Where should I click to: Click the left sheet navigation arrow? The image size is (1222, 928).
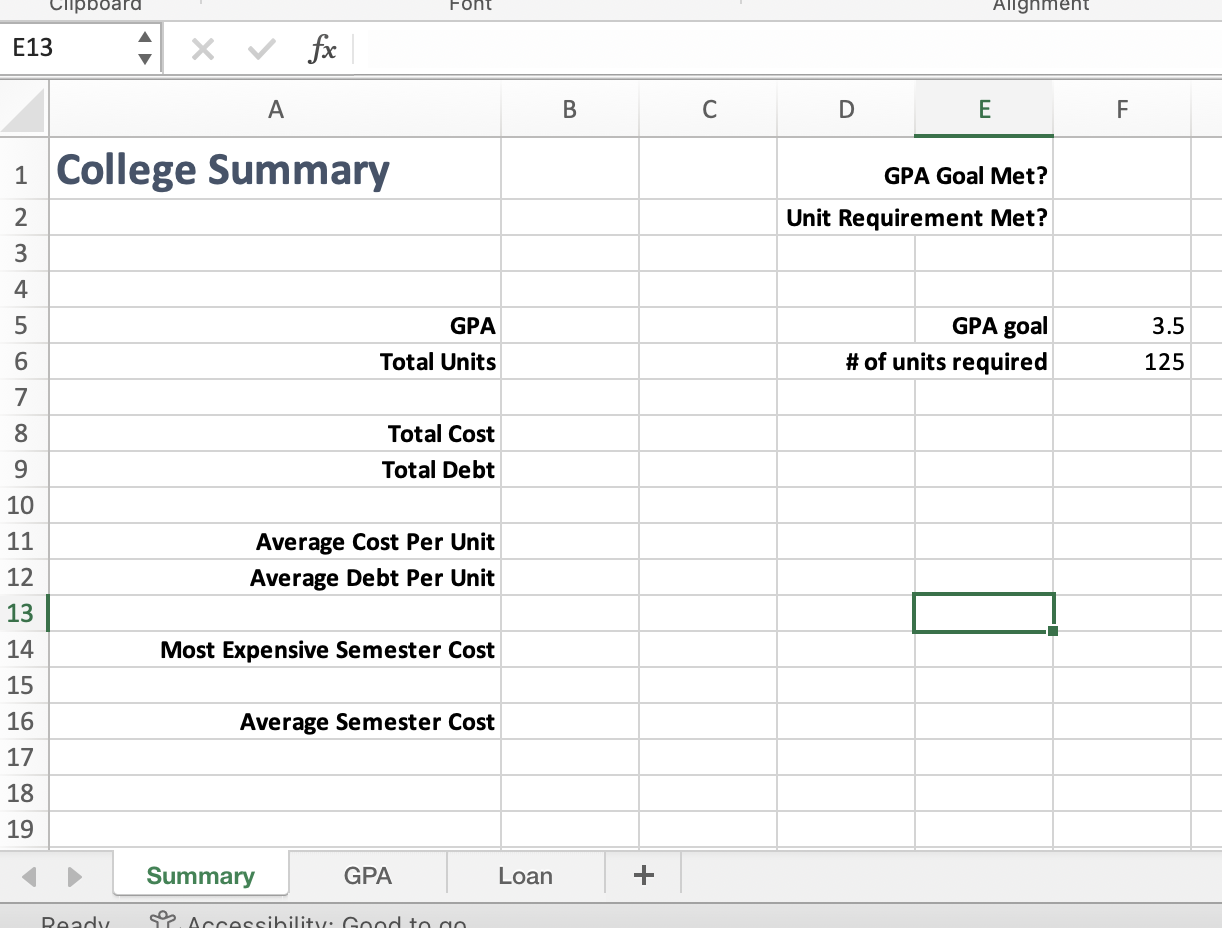click(26, 874)
